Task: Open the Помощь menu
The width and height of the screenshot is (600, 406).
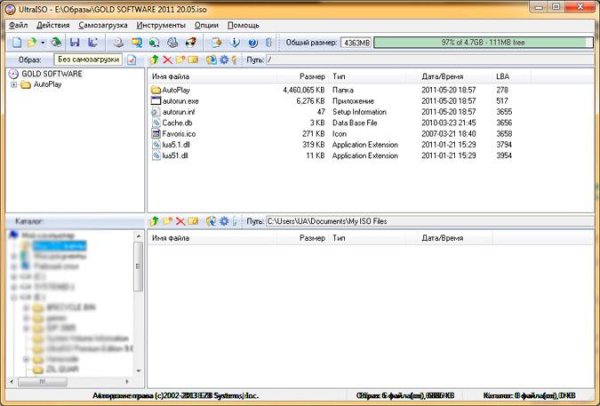Action: tap(243, 25)
